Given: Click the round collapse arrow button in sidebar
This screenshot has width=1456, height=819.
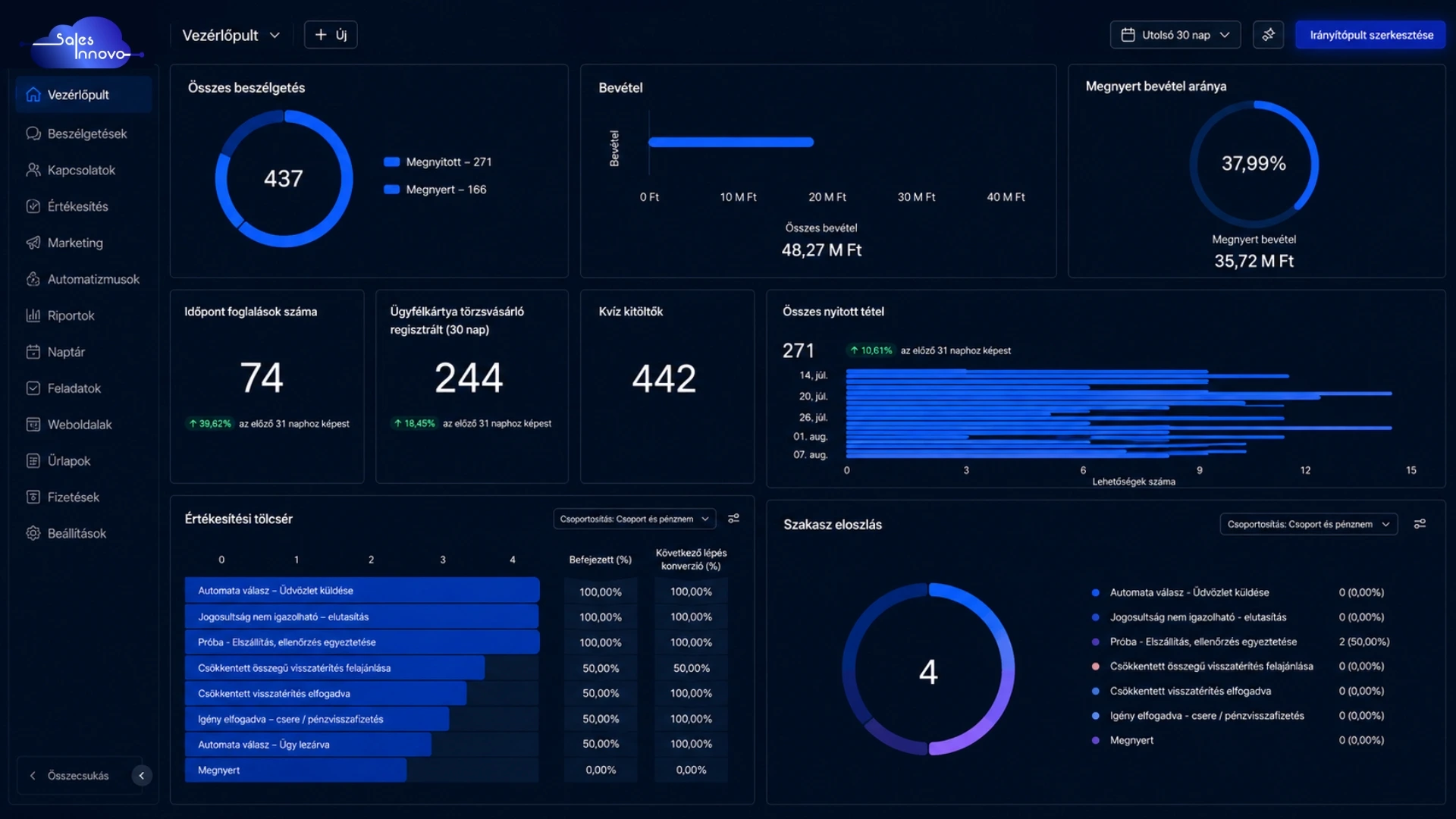Looking at the screenshot, I should [141, 776].
